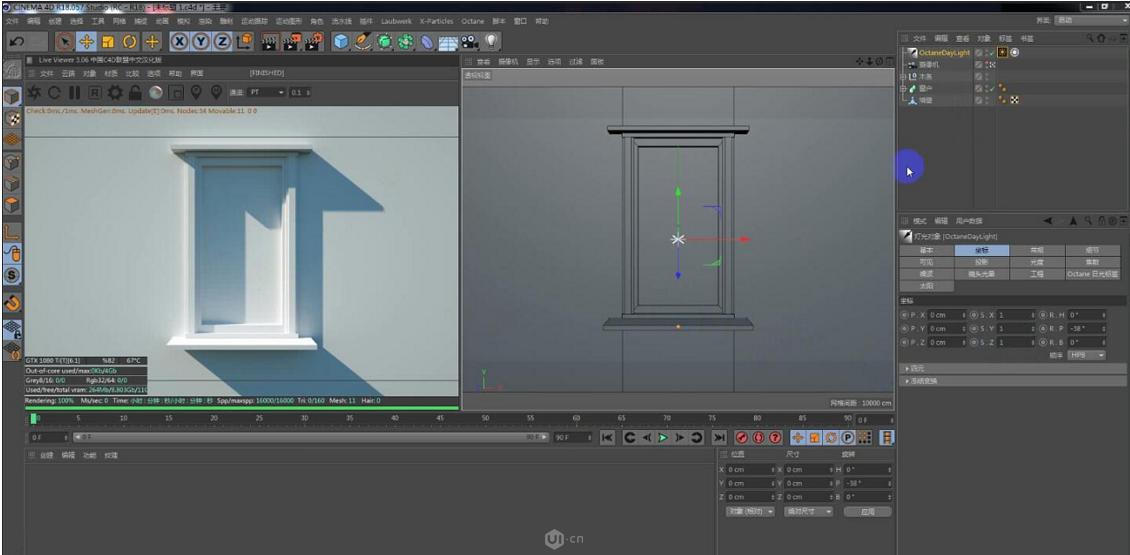The width and height of the screenshot is (1130, 555).
Task: Toggle position keyframe recording in timeline bar
Action: pyautogui.click(x=798, y=438)
